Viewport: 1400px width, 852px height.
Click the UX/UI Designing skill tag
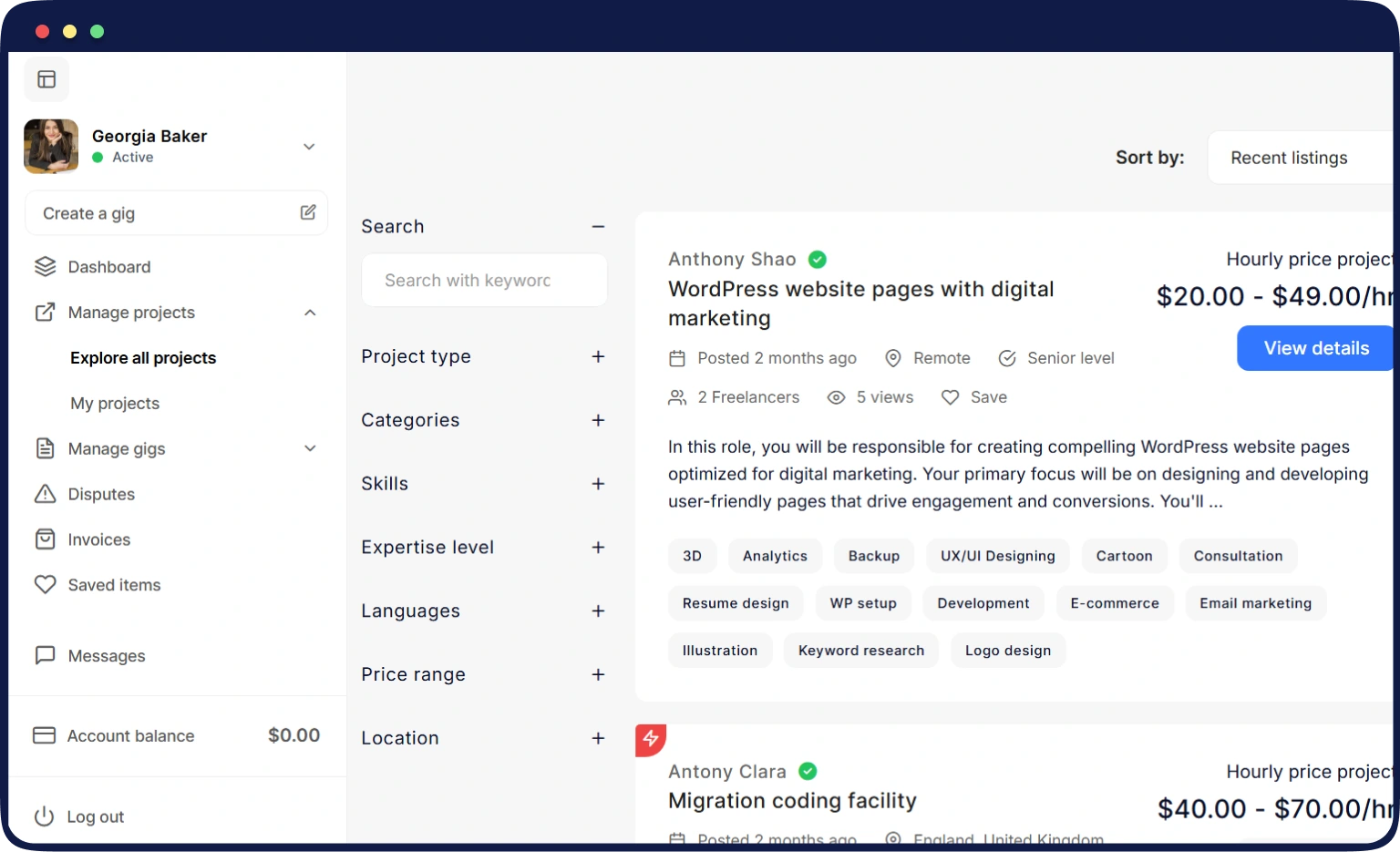[x=998, y=556]
